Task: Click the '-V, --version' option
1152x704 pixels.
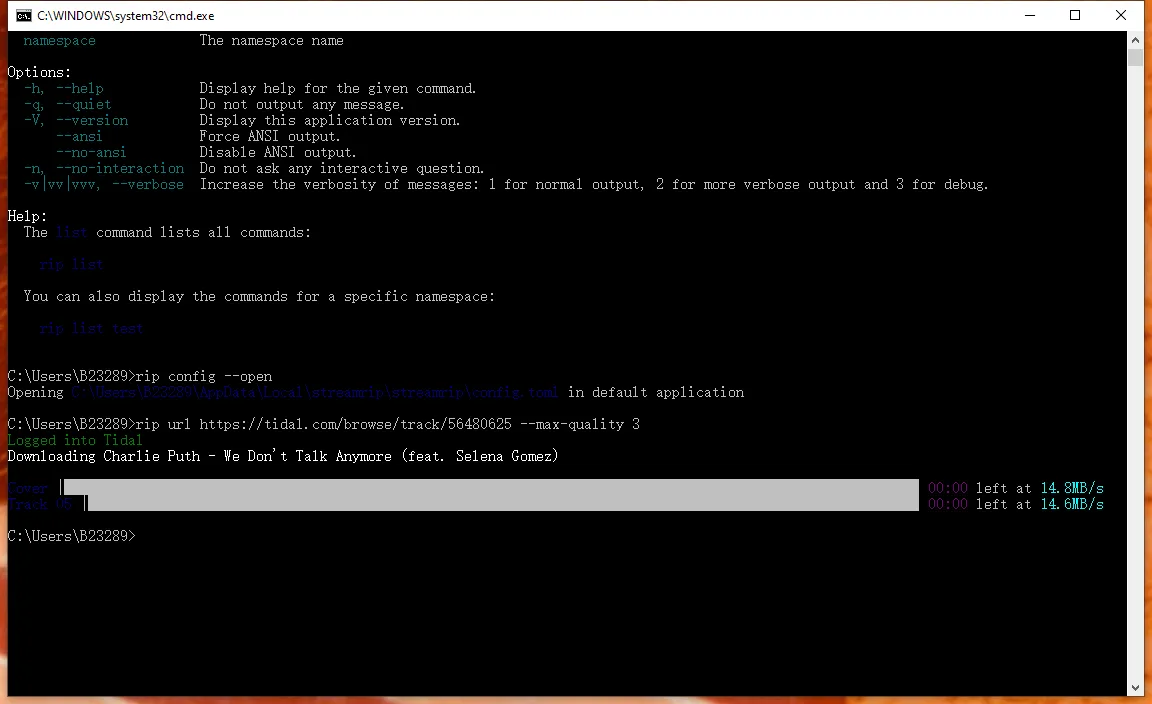Action: click(x=76, y=120)
